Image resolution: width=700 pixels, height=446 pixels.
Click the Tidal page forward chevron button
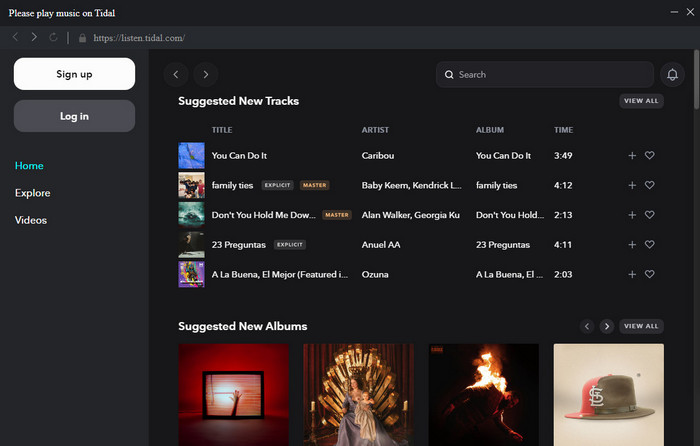tap(206, 75)
